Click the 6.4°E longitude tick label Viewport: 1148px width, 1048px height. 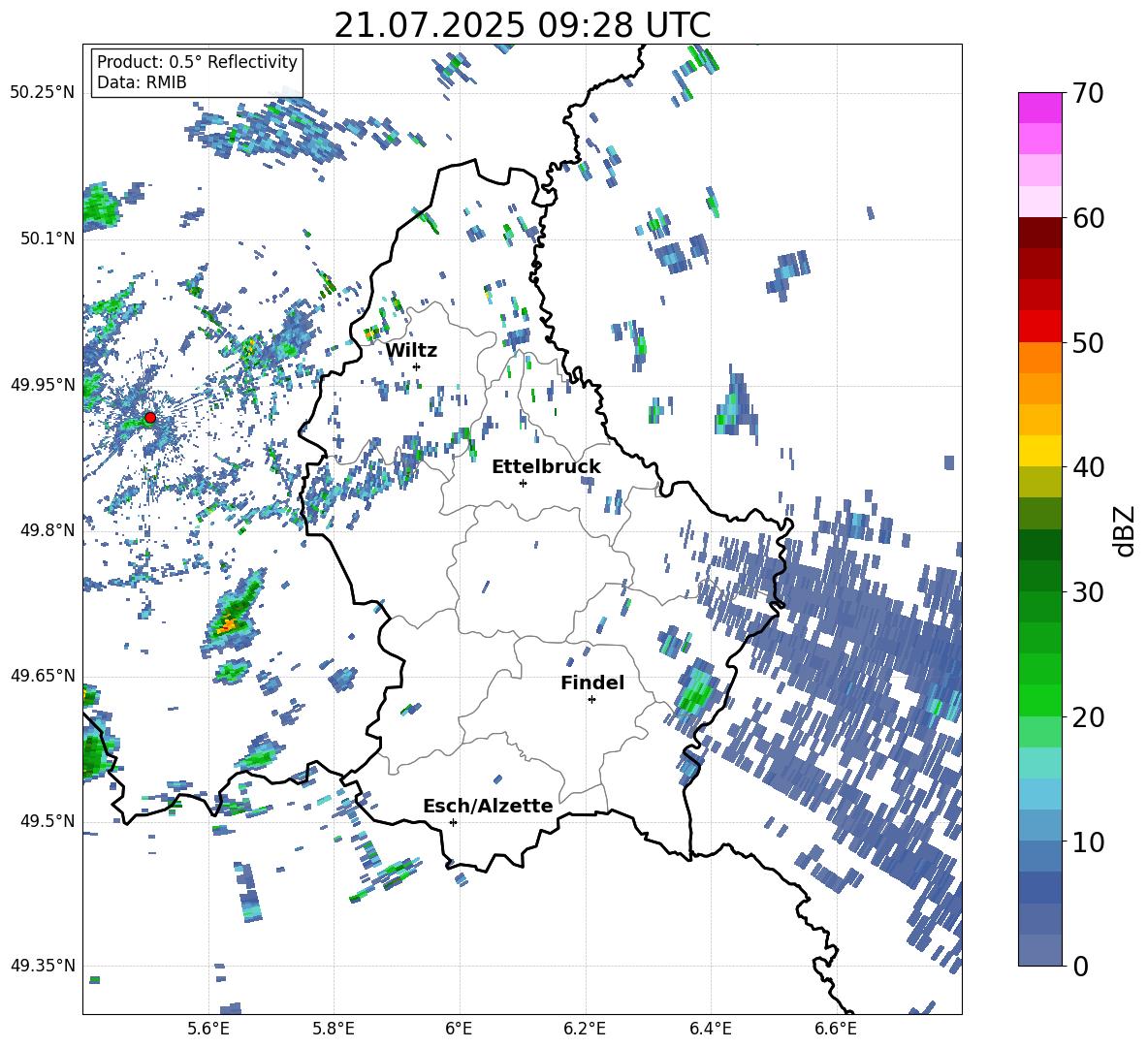(710, 1030)
